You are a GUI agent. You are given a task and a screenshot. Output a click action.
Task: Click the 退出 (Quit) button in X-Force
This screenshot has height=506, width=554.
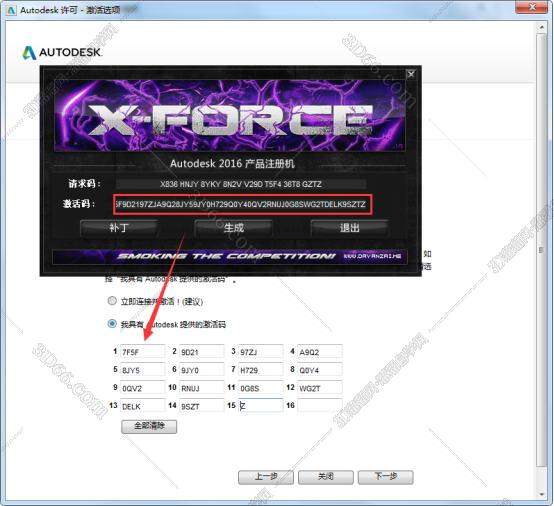[x=349, y=228]
